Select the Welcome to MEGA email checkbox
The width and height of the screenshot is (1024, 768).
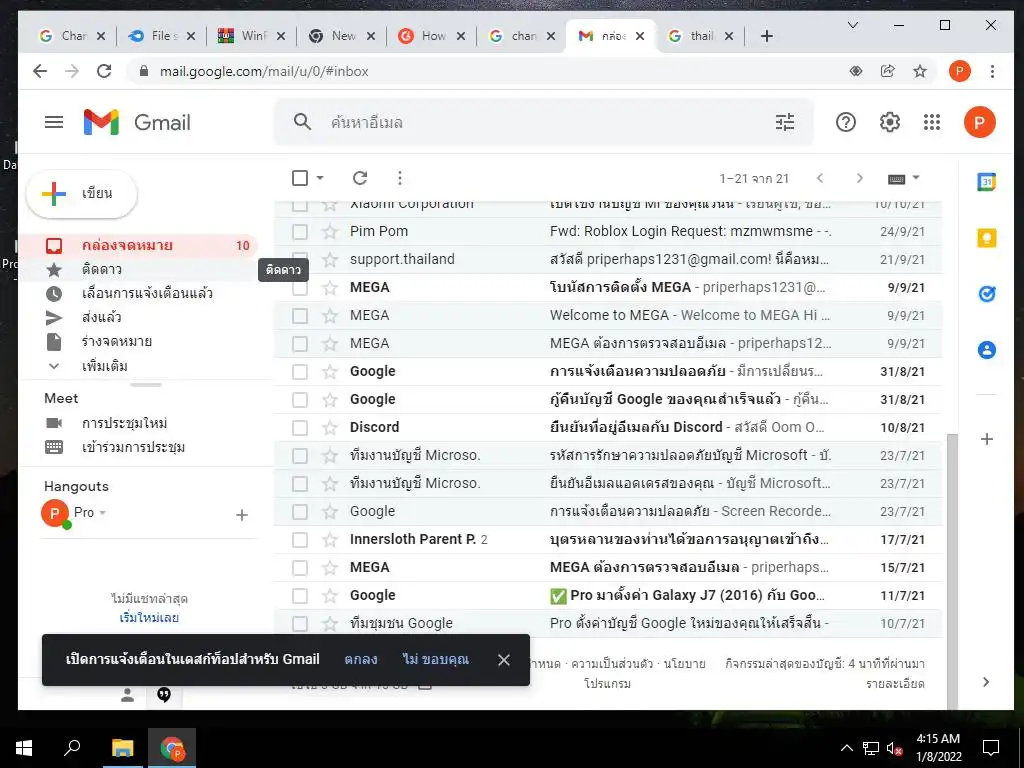(x=300, y=315)
